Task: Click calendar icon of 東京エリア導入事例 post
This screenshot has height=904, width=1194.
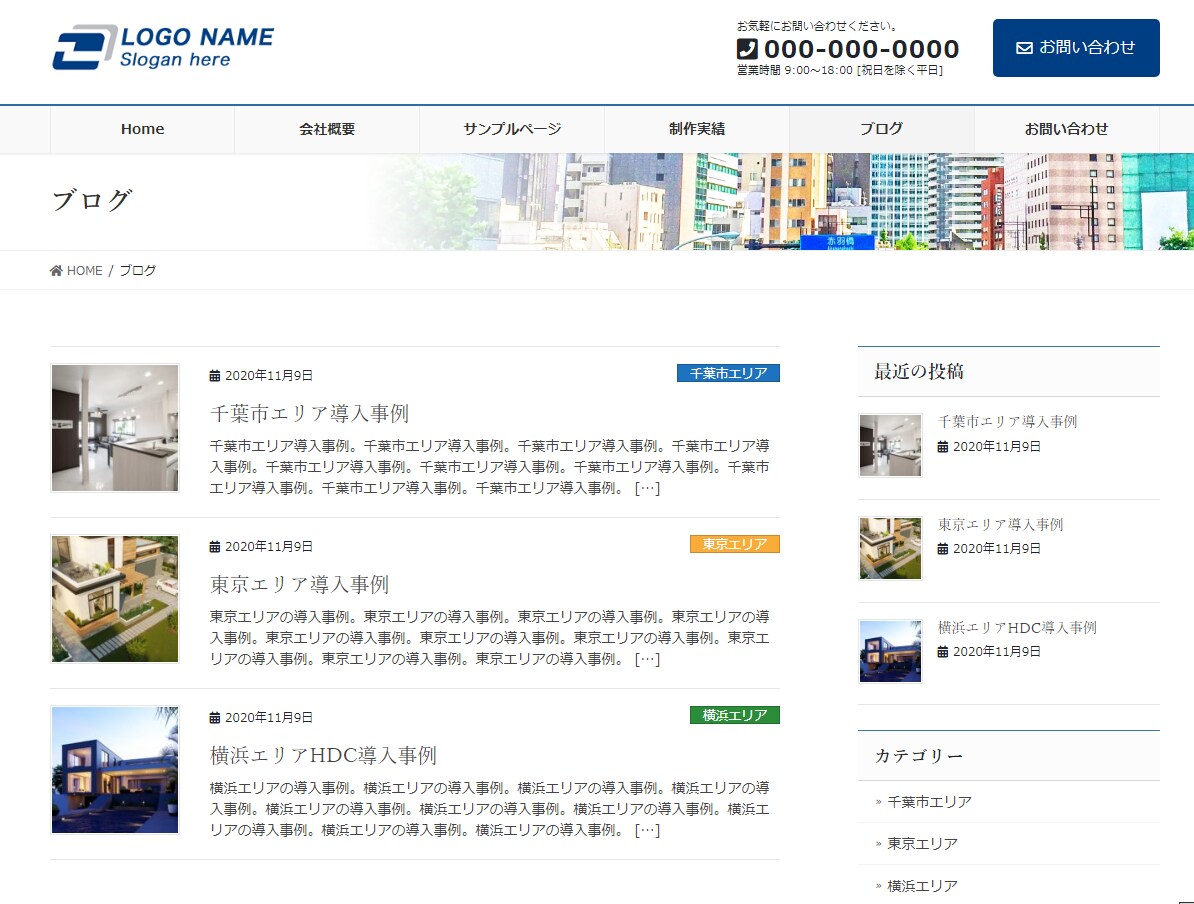Action: point(215,547)
